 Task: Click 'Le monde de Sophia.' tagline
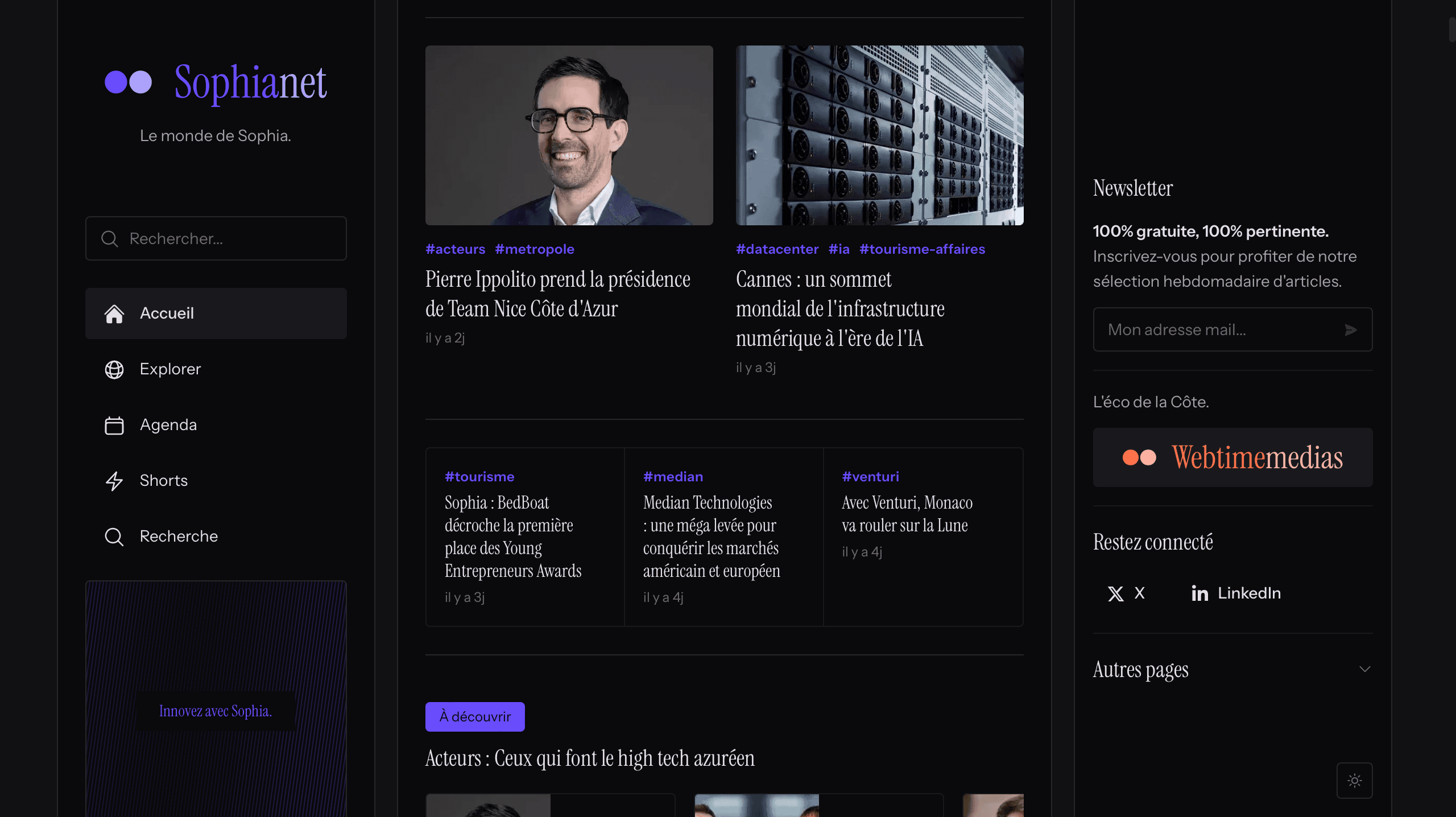pyautogui.click(x=216, y=136)
